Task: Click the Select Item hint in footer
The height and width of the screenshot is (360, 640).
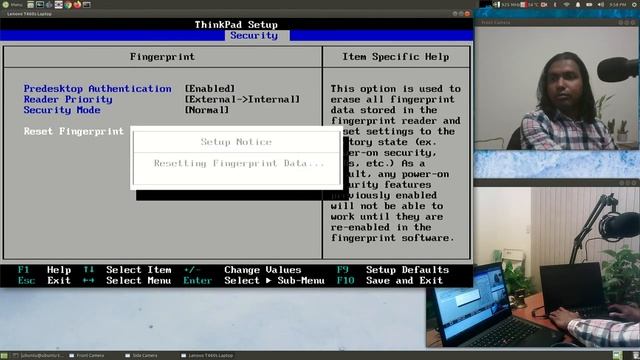Action: coord(127,270)
